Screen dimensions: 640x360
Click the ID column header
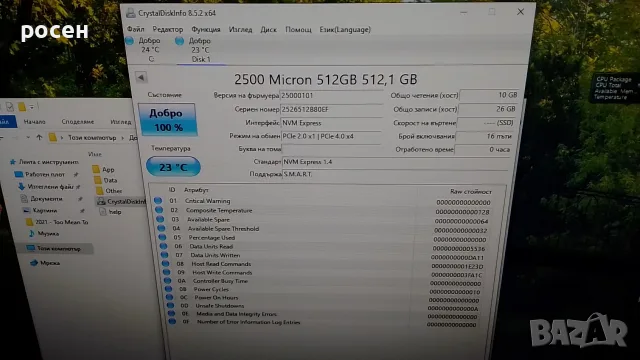pyautogui.click(x=172, y=190)
